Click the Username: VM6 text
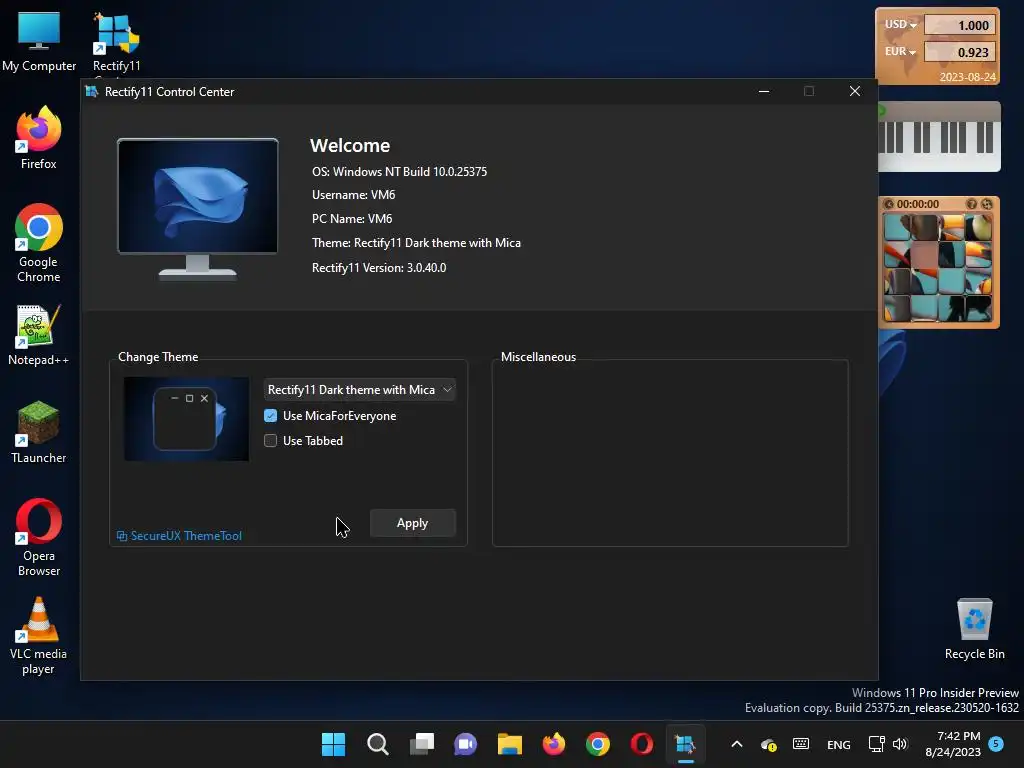 [x=353, y=195]
